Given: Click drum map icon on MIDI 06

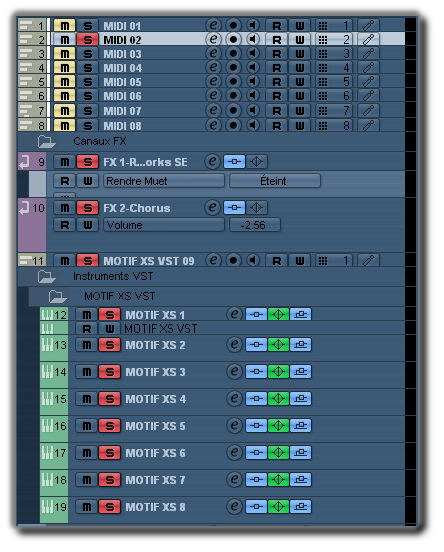Looking at the screenshot, I should 323,96.
